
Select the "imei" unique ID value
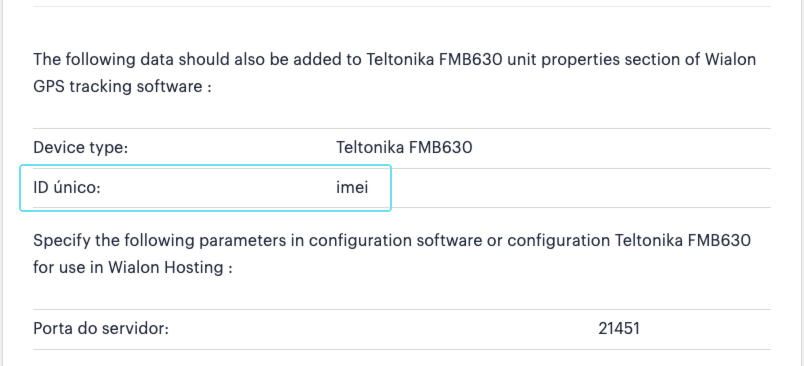pos(352,188)
